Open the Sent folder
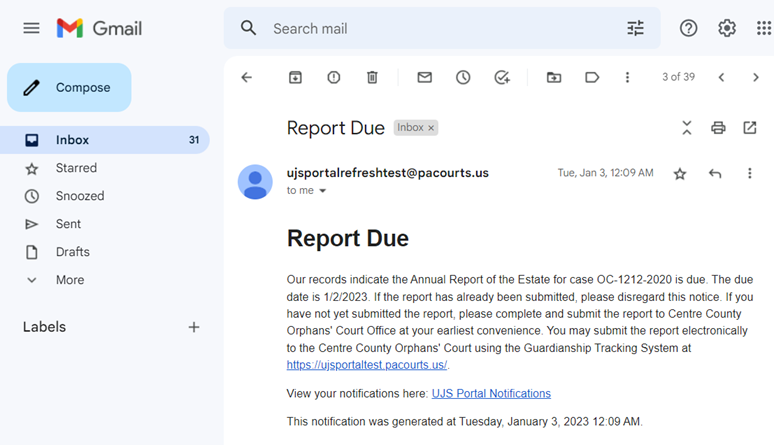 (x=68, y=224)
